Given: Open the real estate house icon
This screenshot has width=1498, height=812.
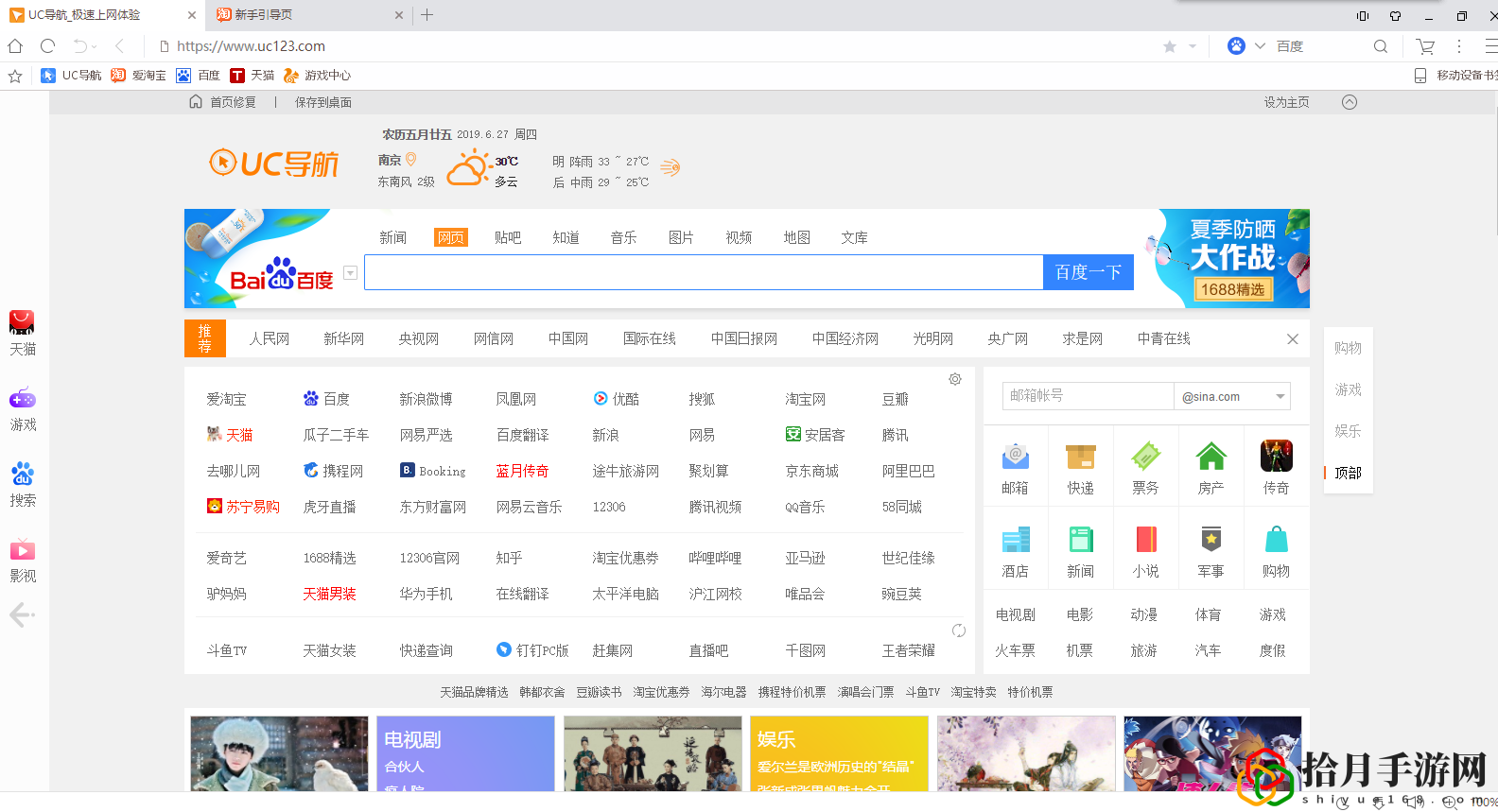Looking at the screenshot, I should (x=1211, y=457).
